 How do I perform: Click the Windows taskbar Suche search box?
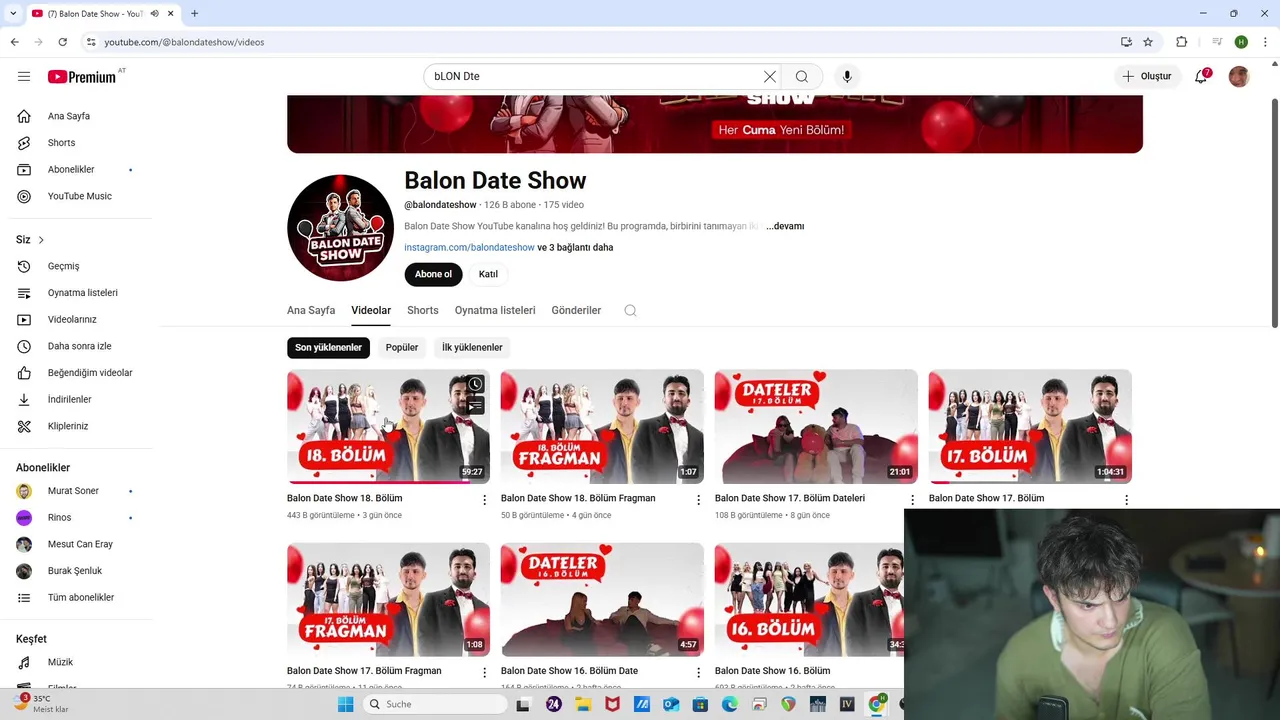pos(433,704)
